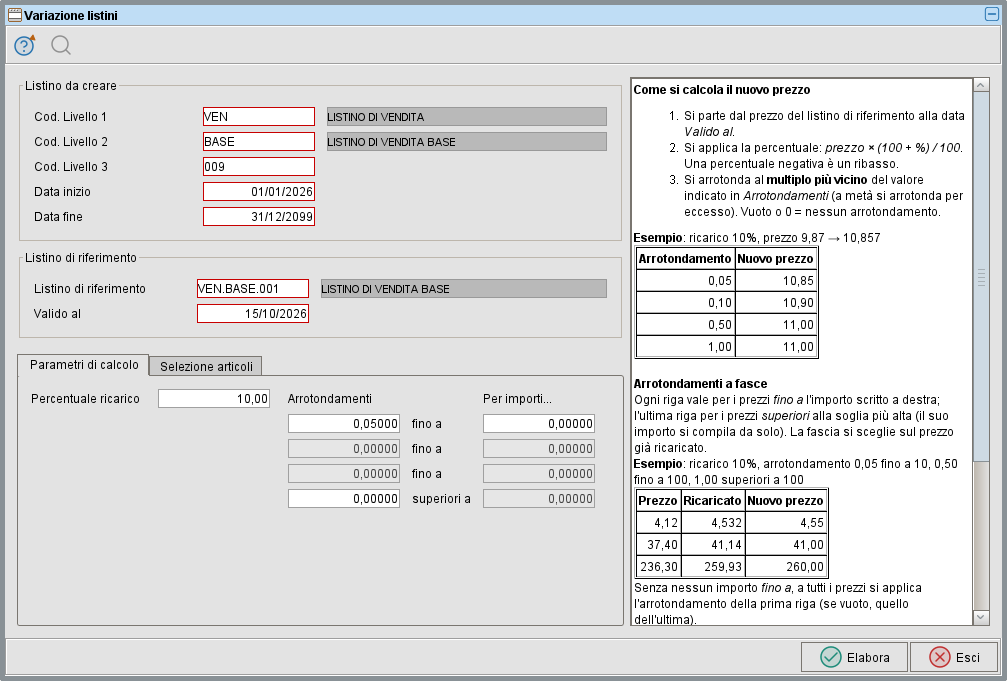Click the Elabora button
The height and width of the screenshot is (681, 1007).
pyautogui.click(x=854, y=657)
